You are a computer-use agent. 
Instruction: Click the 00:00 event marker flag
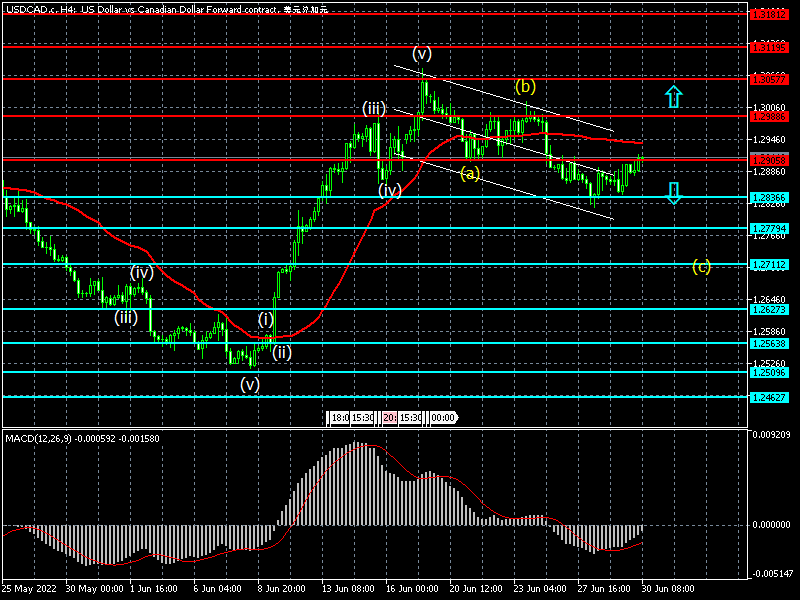point(443,418)
